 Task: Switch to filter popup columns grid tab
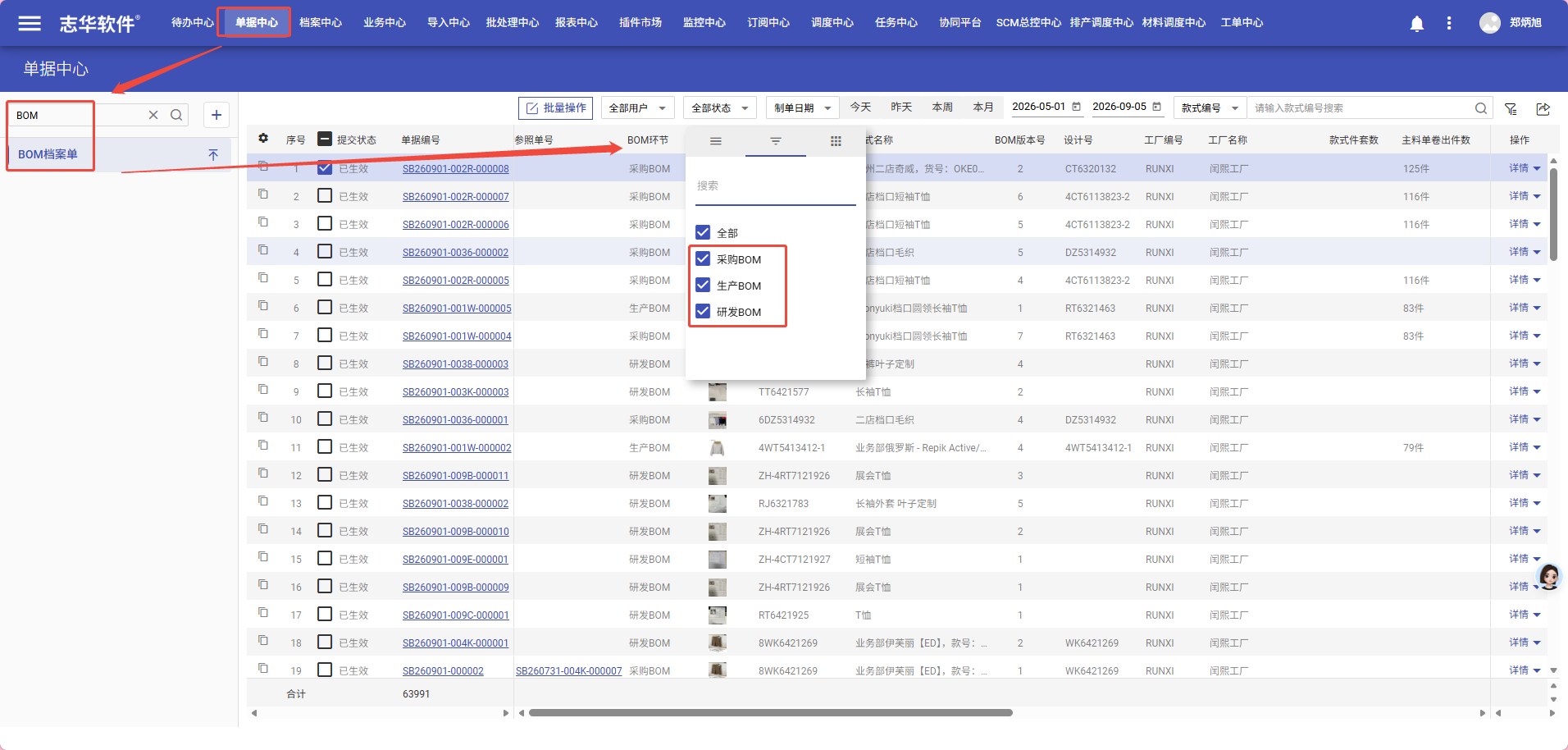pos(836,141)
